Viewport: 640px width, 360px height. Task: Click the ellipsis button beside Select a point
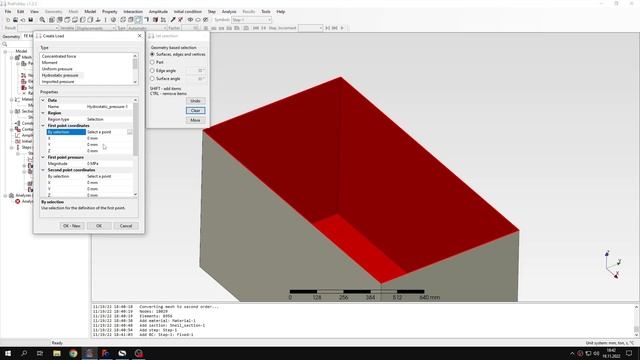click(x=129, y=132)
